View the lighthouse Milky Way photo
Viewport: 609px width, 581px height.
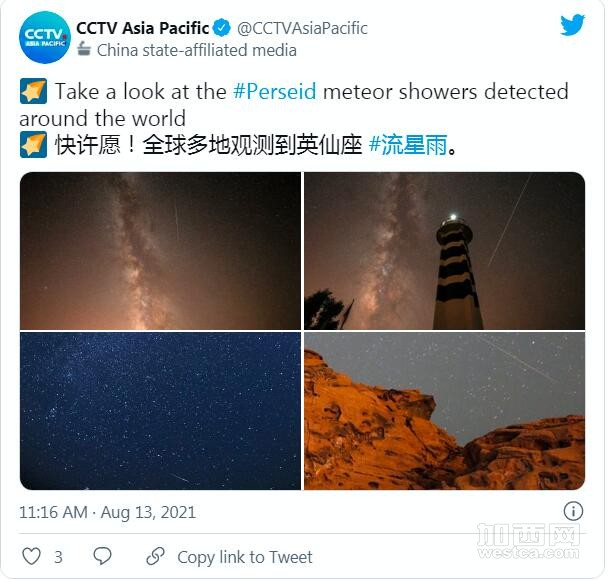[444, 251]
